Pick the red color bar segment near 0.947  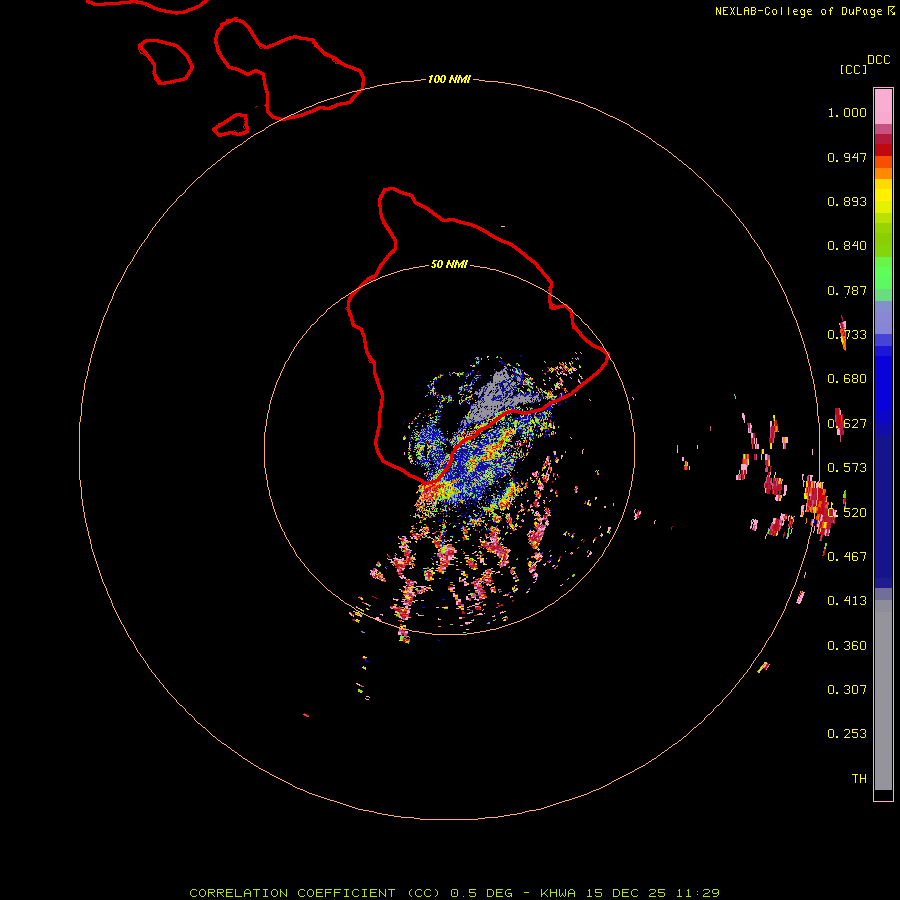point(883,150)
